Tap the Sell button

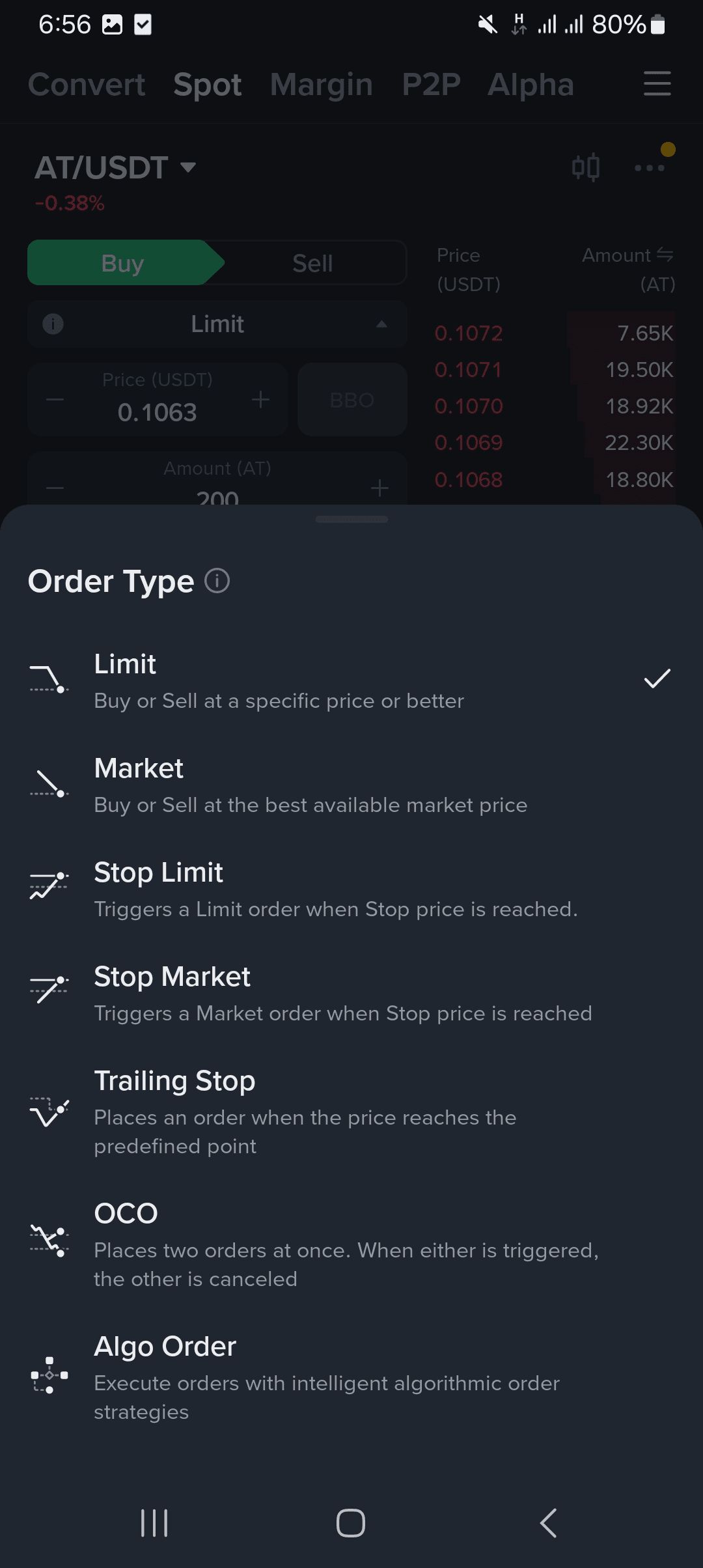click(312, 263)
